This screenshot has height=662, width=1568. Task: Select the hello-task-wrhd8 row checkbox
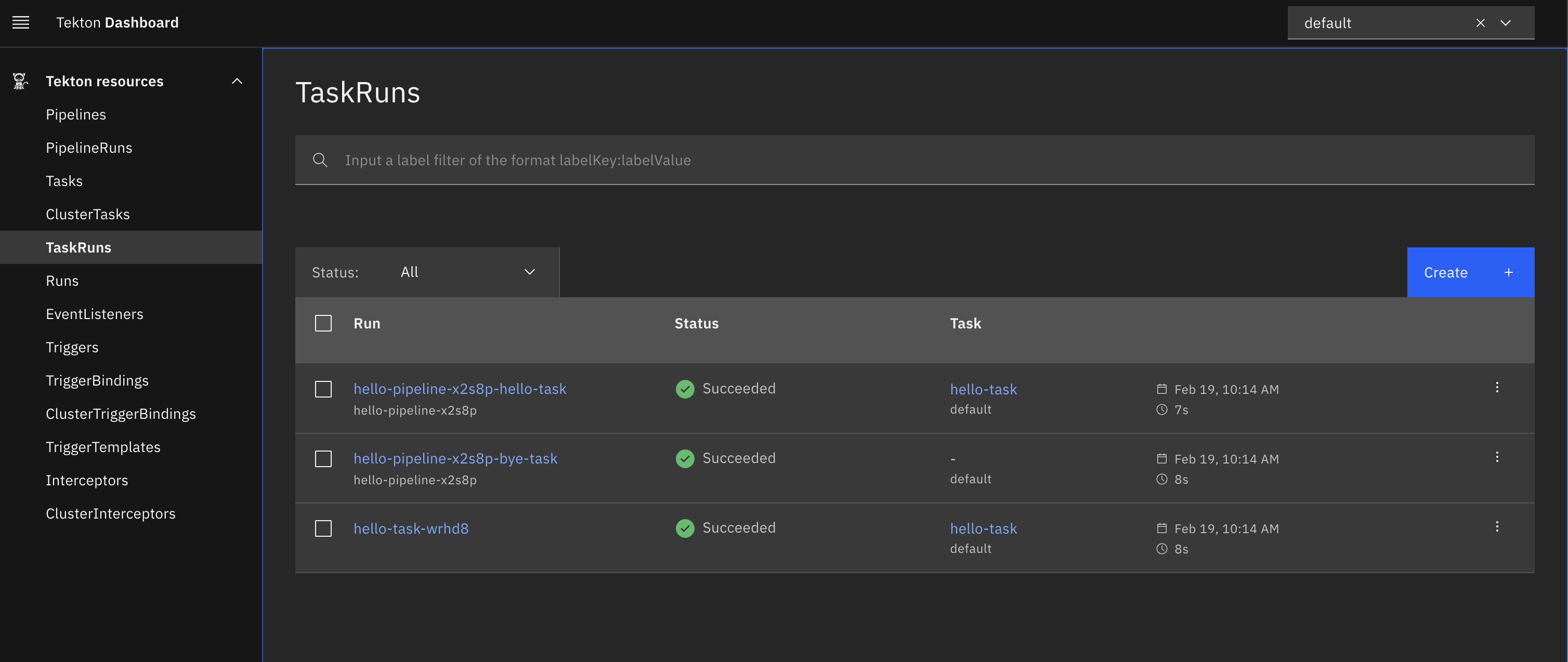323,528
